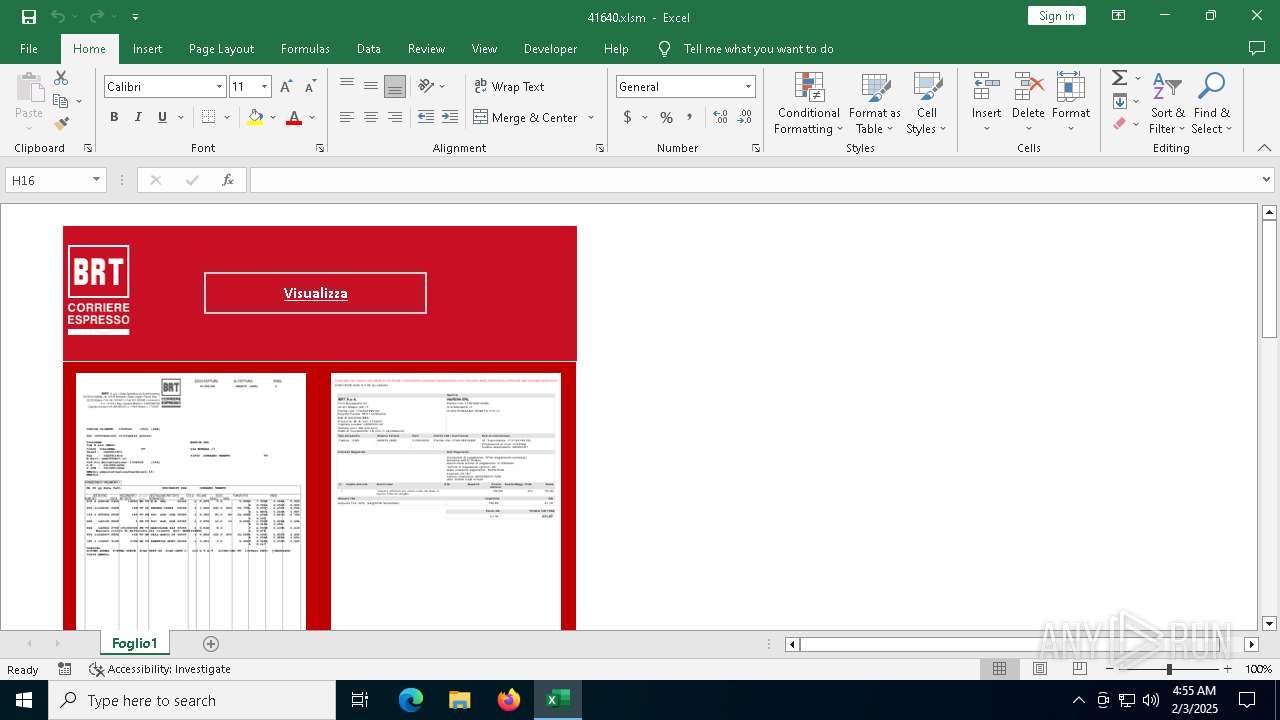This screenshot has width=1280, height=720.
Task: Open Format as Table gallery
Action: [875, 103]
